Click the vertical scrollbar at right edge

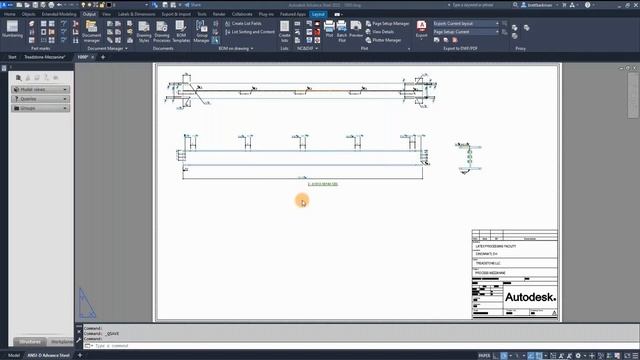pos(633,95)
